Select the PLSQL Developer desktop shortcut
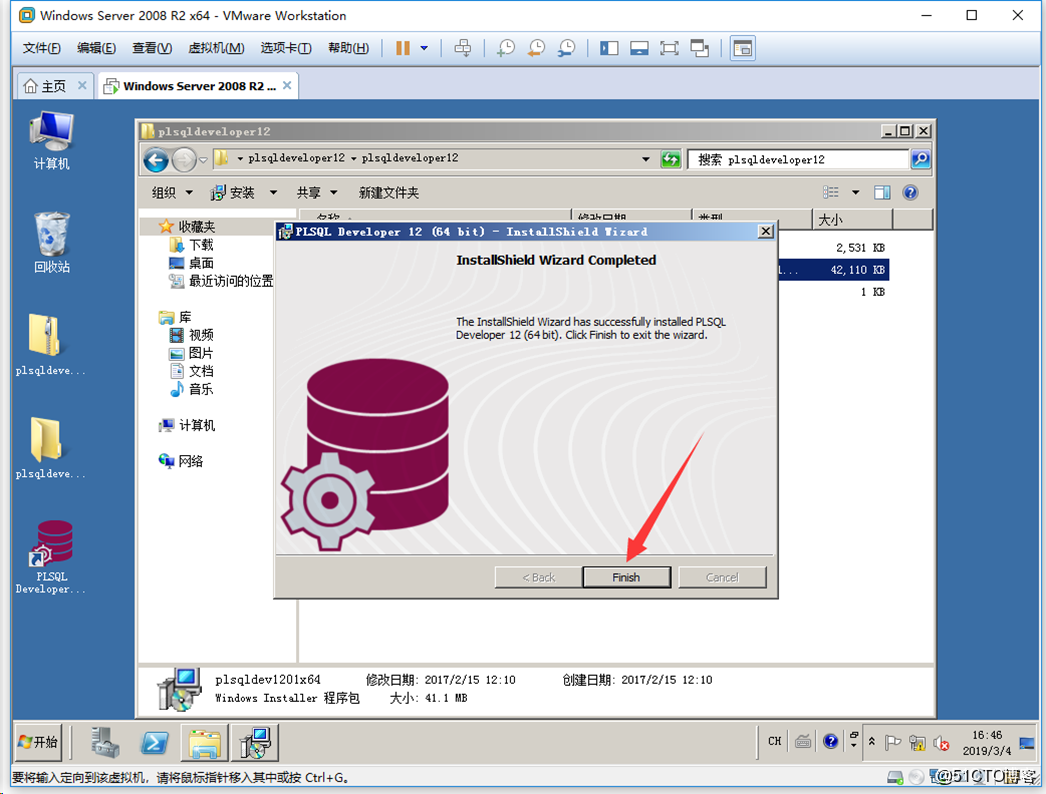 click(51, 558)
